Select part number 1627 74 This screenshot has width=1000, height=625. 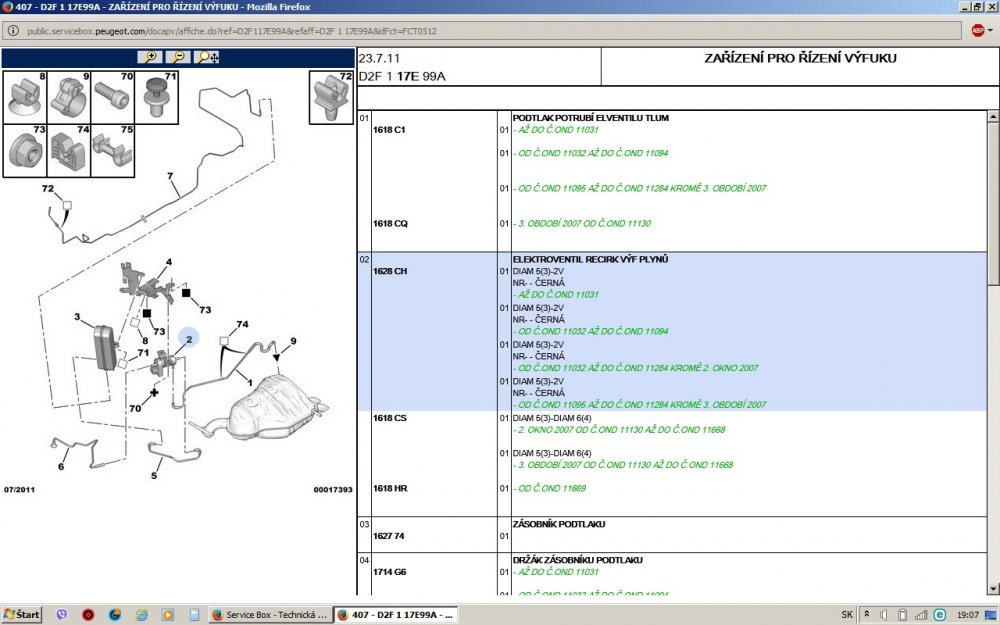(388, 536)
